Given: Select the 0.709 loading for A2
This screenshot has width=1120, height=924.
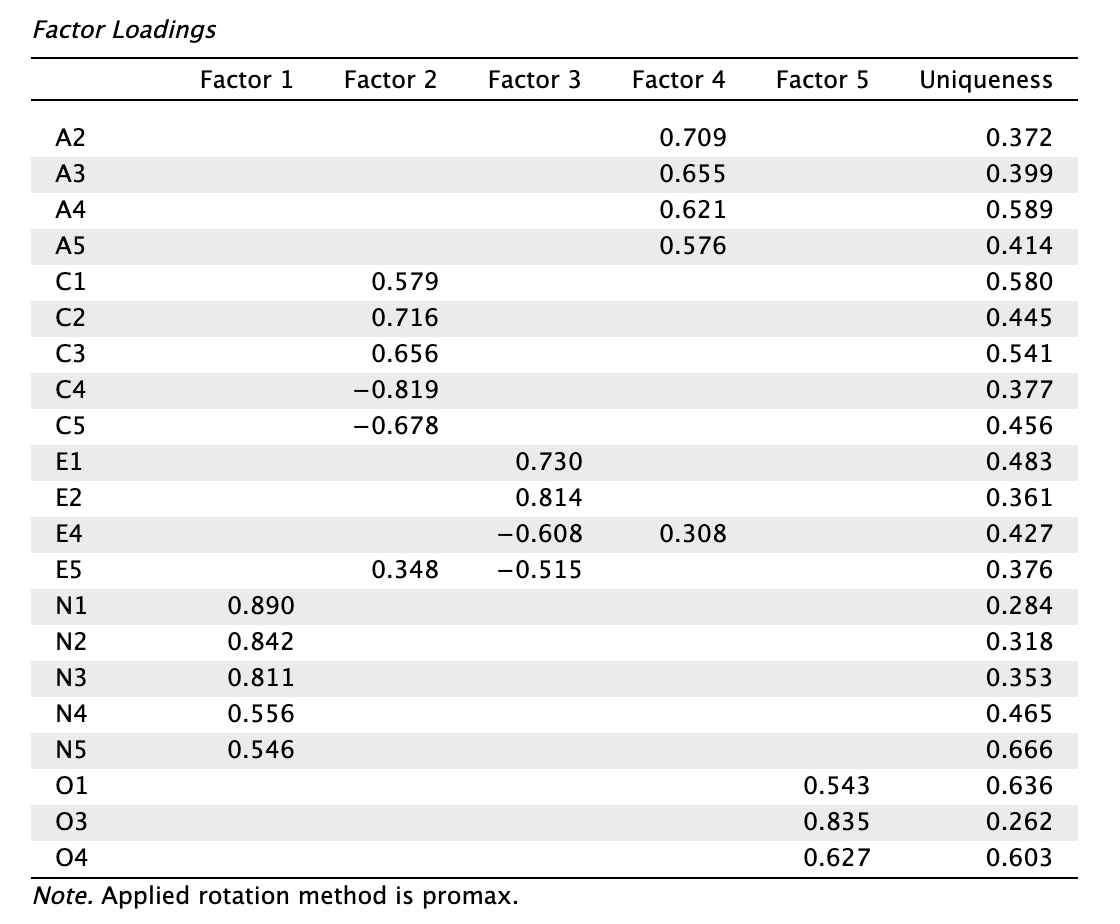Looking at the screenshot, I should (x=692, y=137).
